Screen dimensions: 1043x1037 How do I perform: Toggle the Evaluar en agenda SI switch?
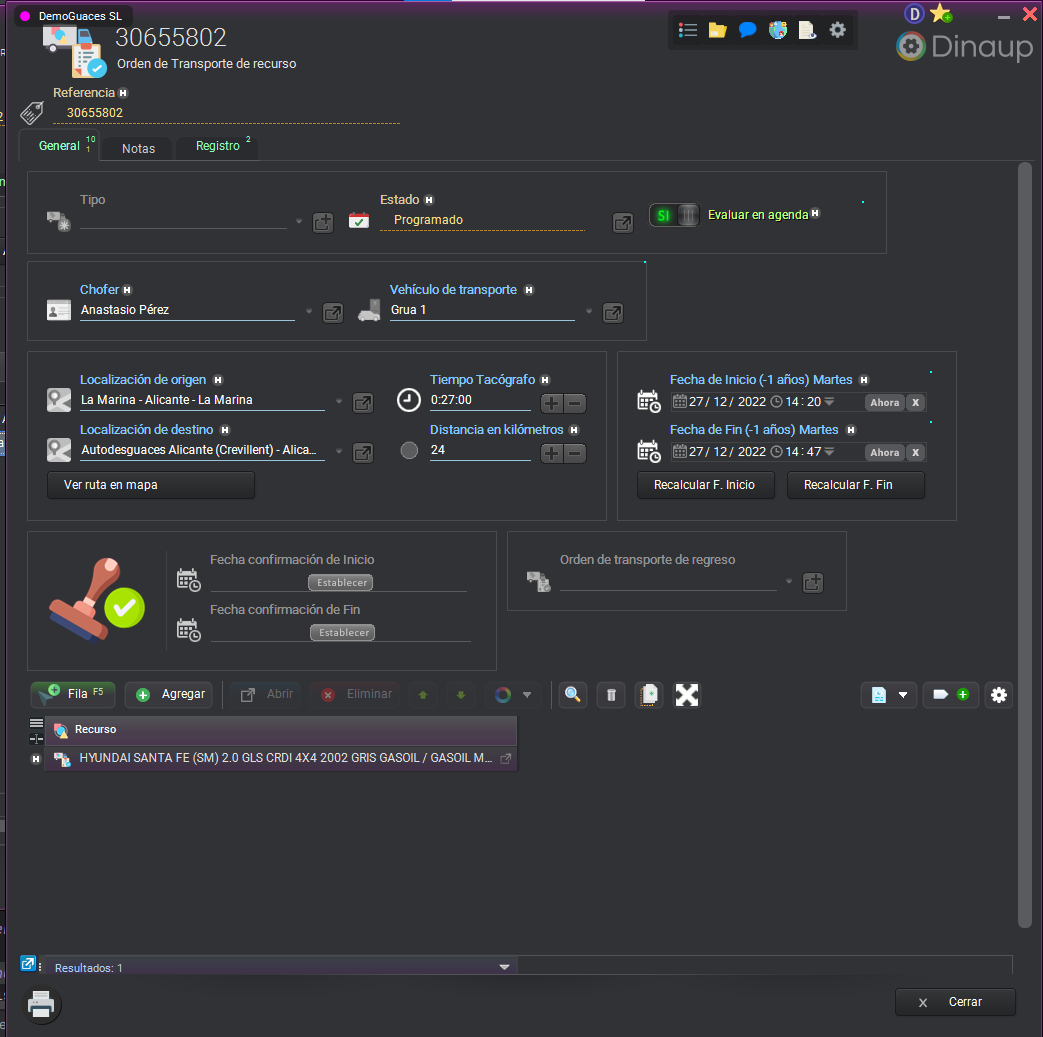click(x=674, y=215)
